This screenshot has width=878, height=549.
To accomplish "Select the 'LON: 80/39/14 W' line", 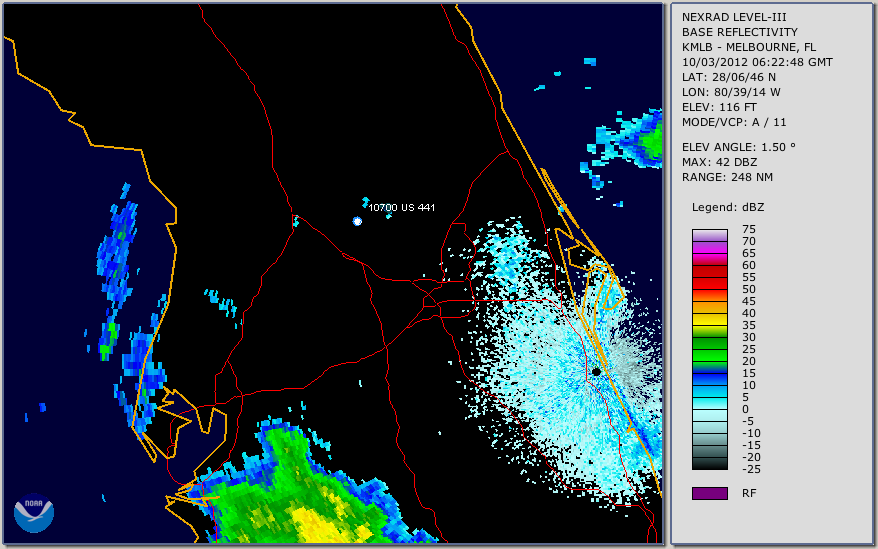I will pos(731,92).
